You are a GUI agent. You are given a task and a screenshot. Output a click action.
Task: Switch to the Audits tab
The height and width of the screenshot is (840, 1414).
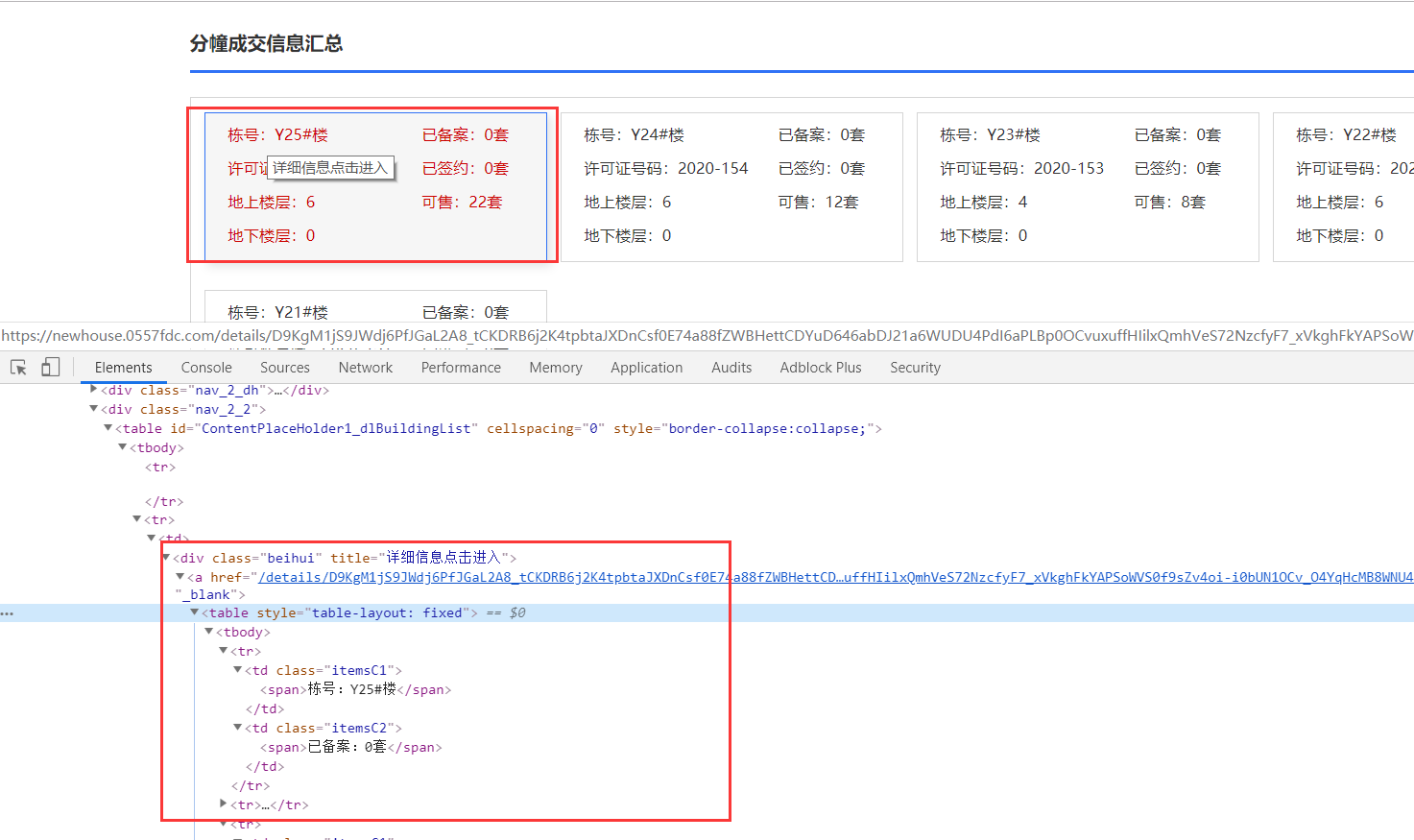coord(731,368)
